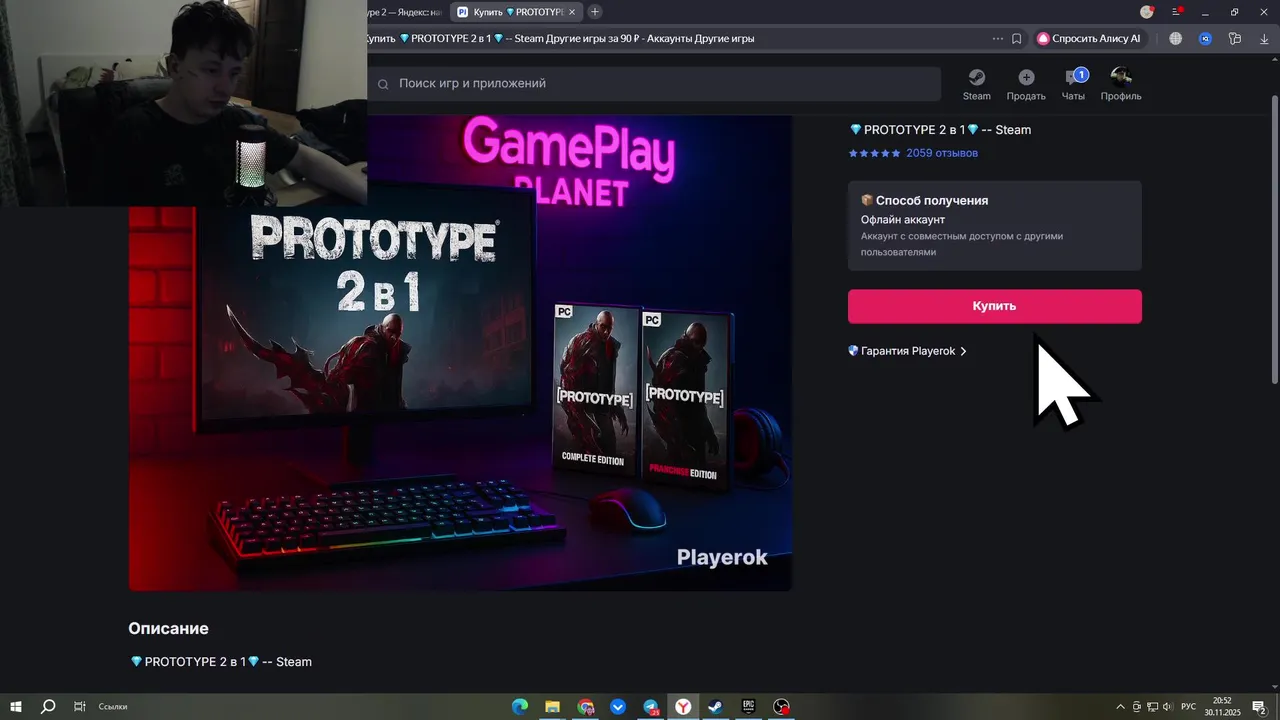Viewport: 1280px width, 720px height.
Task: Click the browser profile avatar in title bar
Action: [1147, 12]
